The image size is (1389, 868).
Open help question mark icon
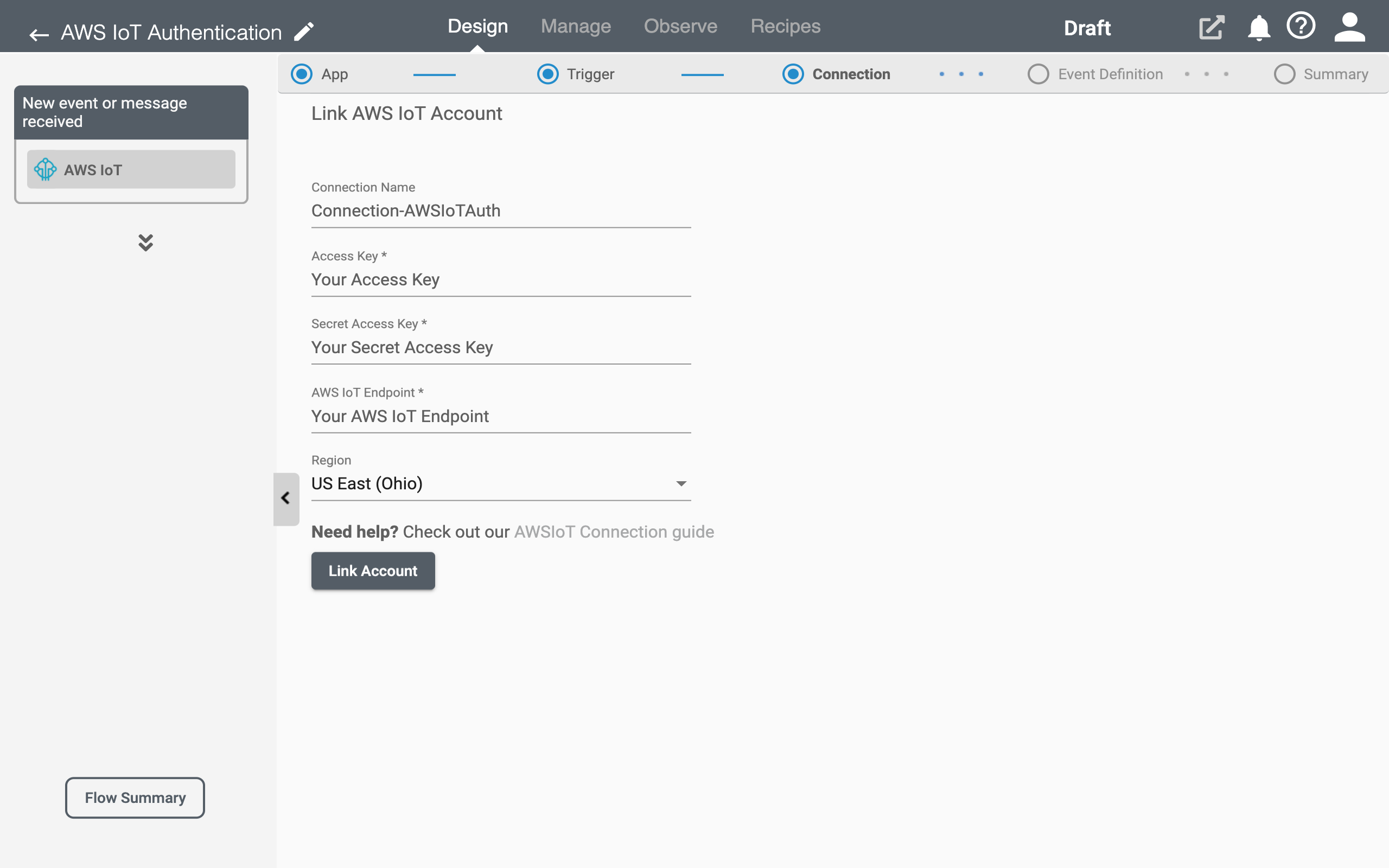tap(1301, 26)
